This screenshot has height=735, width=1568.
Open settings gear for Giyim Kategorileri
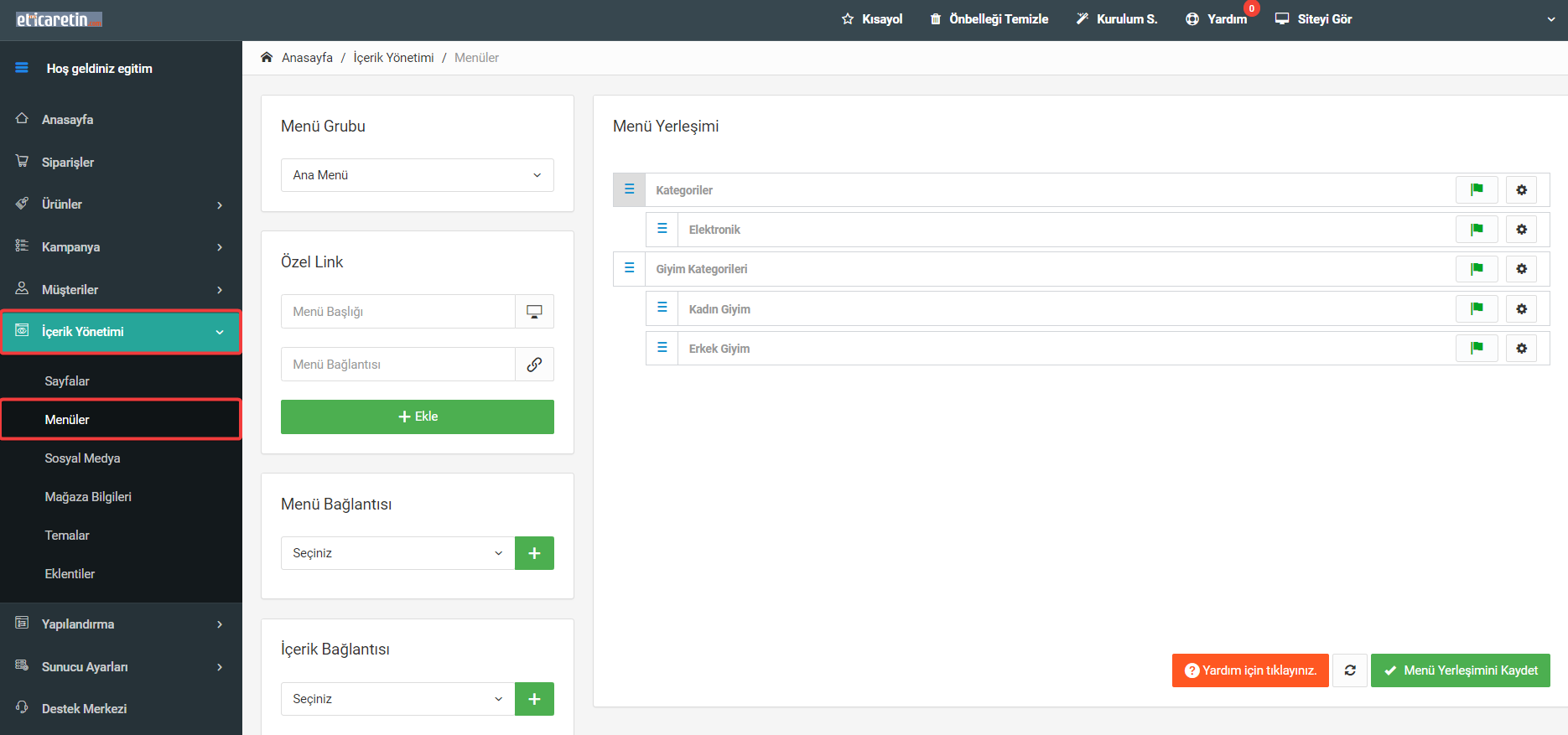coord(1522,269)
